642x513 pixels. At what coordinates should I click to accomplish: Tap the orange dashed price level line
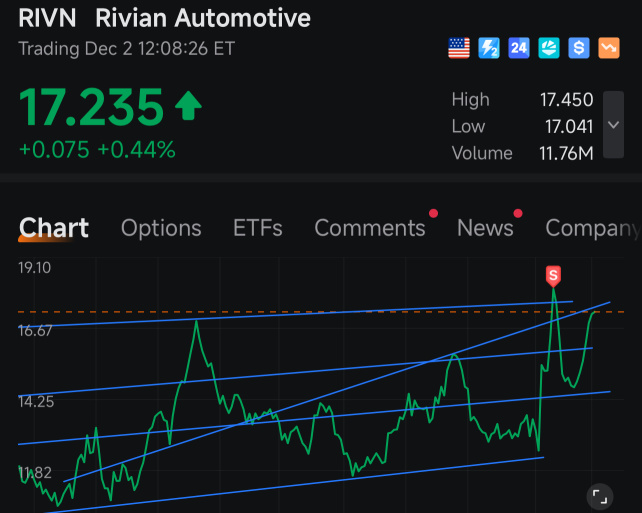click(321, 312)
